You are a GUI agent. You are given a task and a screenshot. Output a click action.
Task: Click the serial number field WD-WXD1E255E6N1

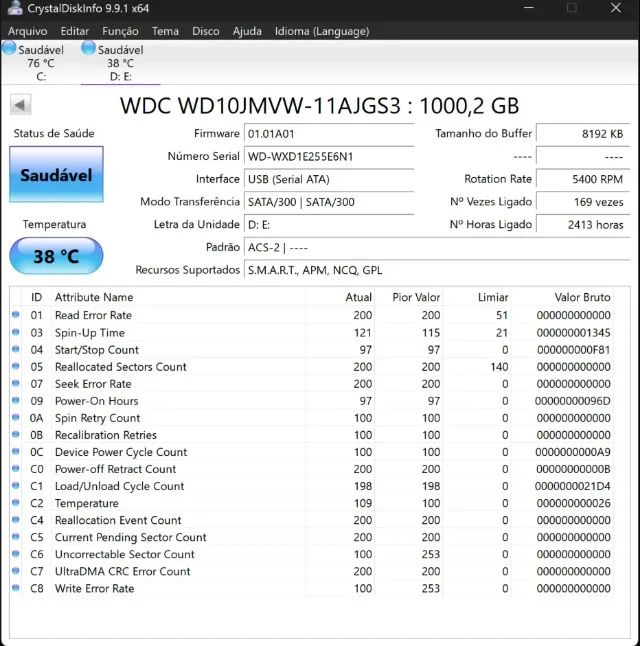329,157
